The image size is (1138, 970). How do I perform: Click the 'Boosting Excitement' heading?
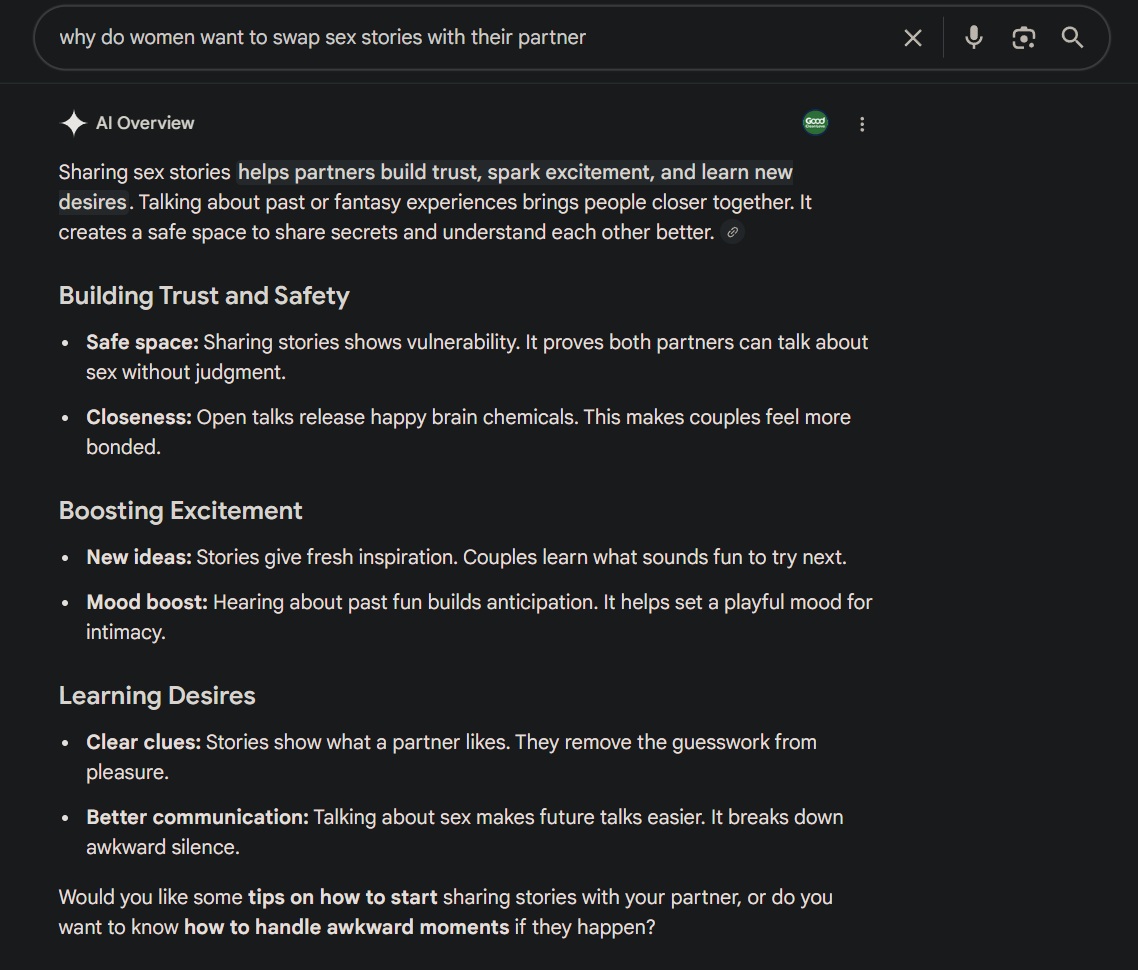181,511
